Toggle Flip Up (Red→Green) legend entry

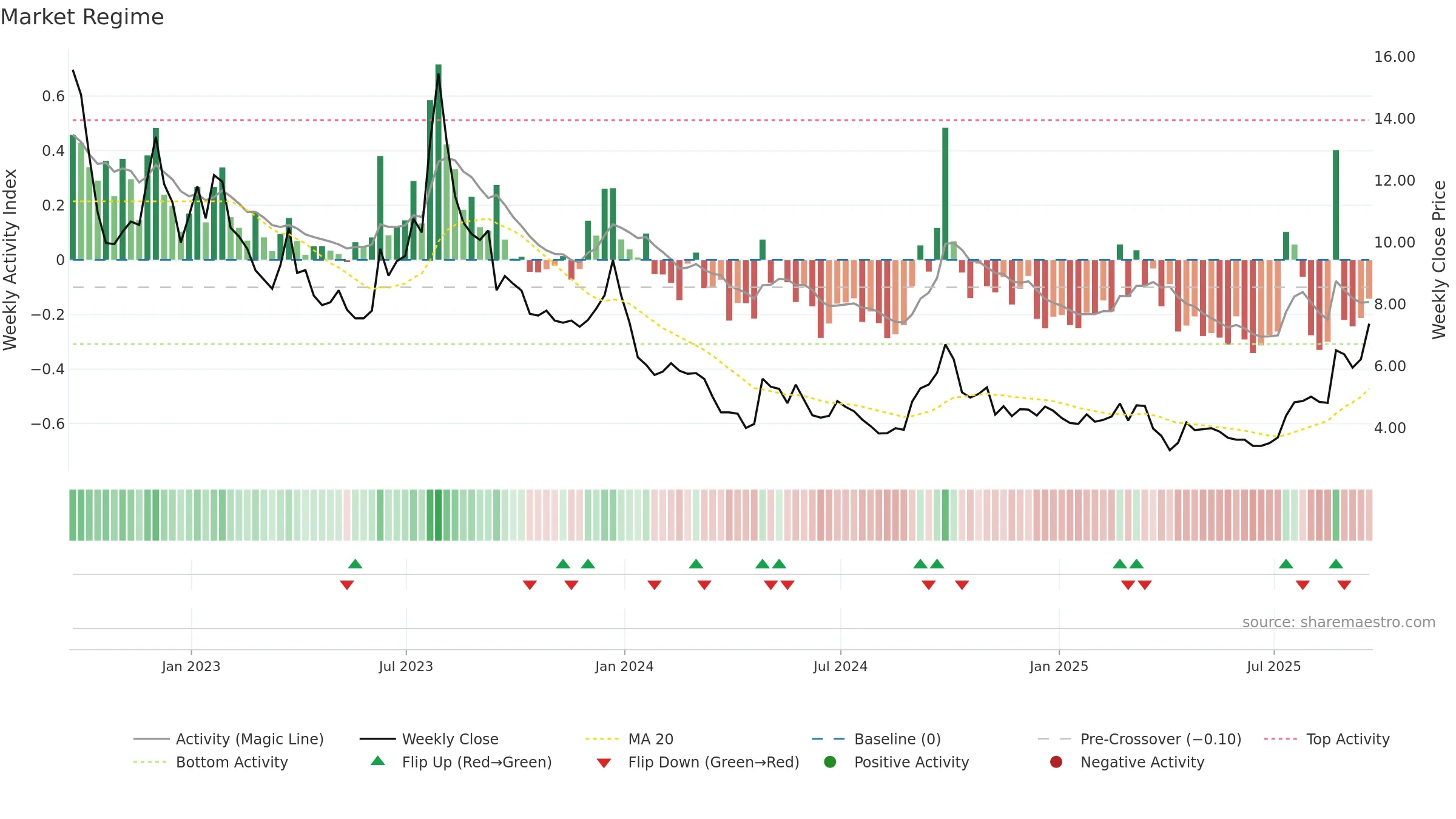[x=461, y=762]
